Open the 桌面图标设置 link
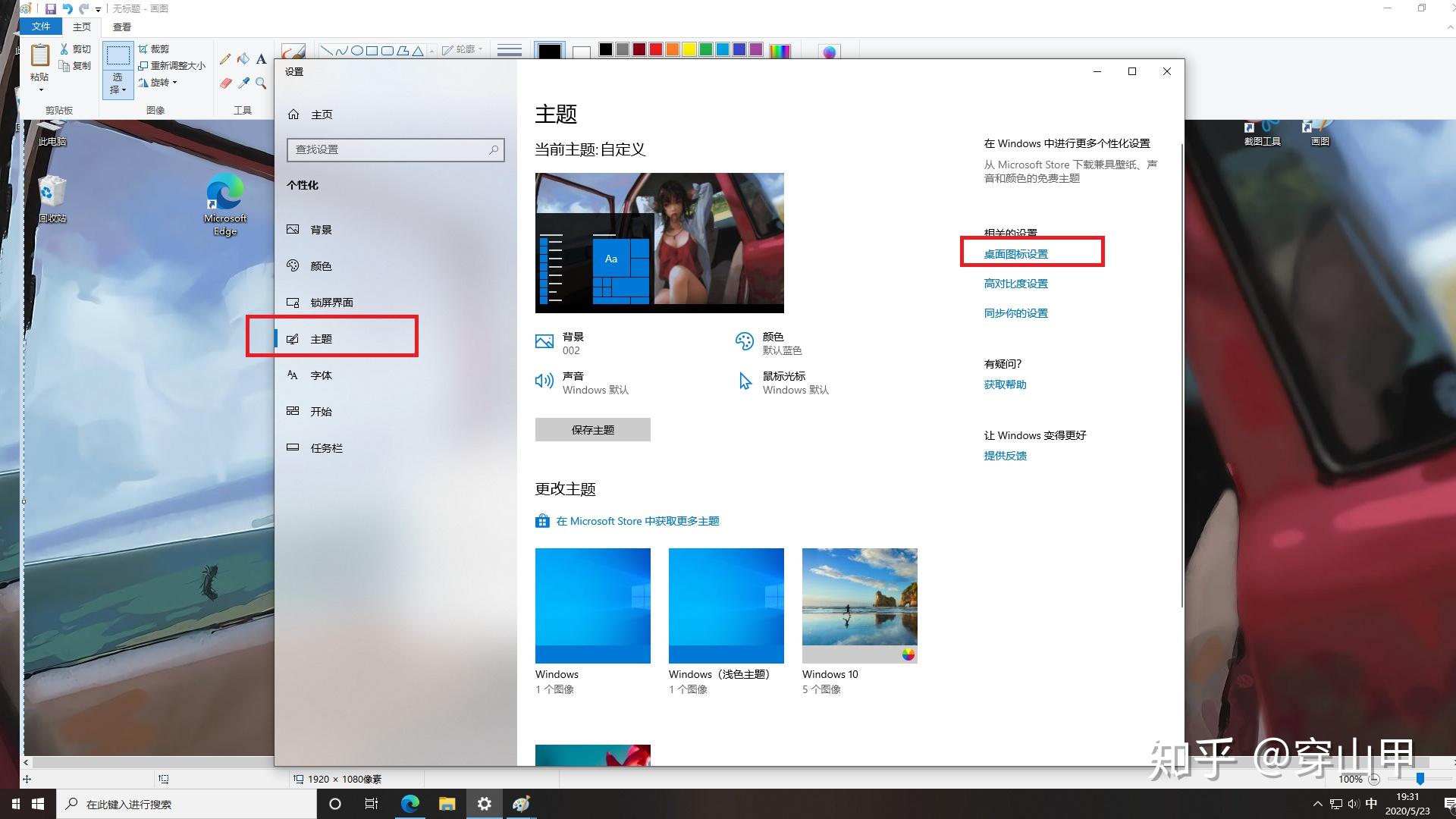Image resolution: width=1456 pixels, height=819 pixels. 1015,255
